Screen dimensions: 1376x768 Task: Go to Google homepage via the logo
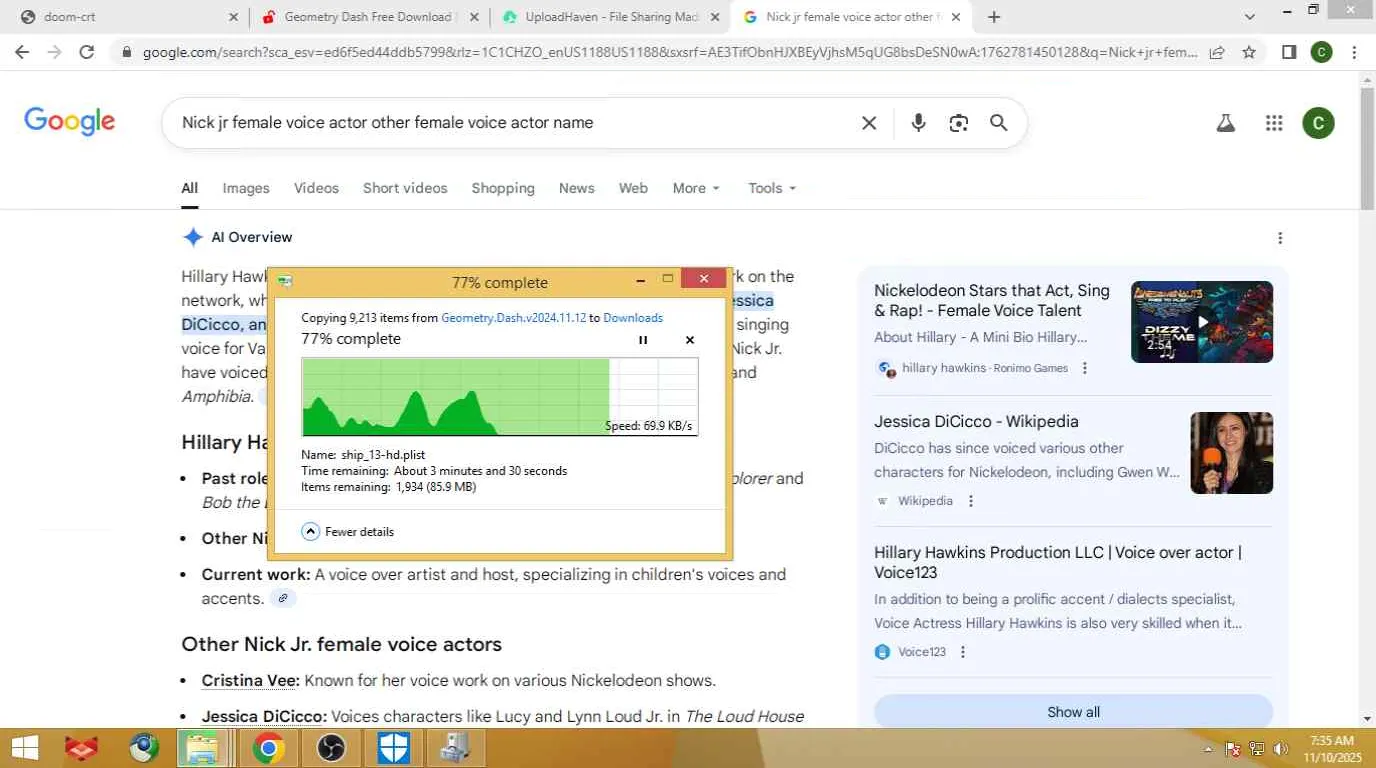(69, 122)
